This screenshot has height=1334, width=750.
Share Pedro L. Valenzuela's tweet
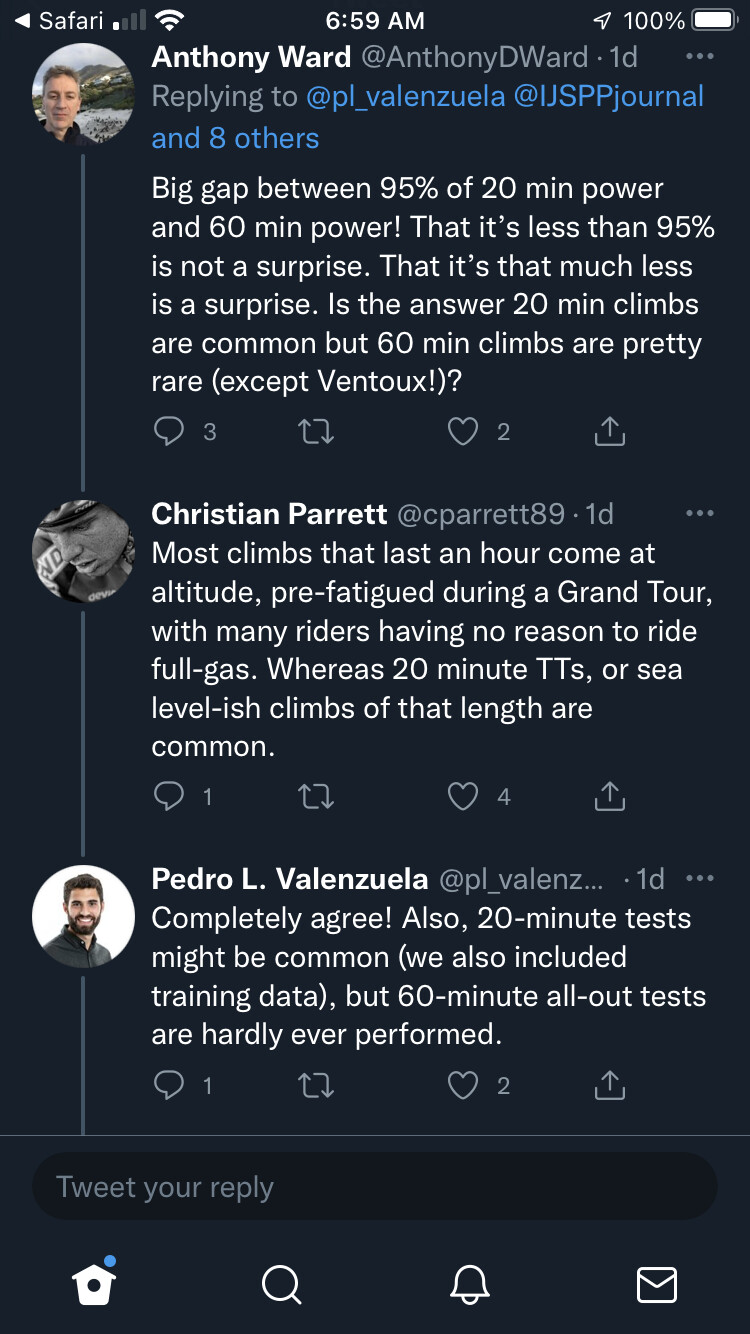[609, 1084]
